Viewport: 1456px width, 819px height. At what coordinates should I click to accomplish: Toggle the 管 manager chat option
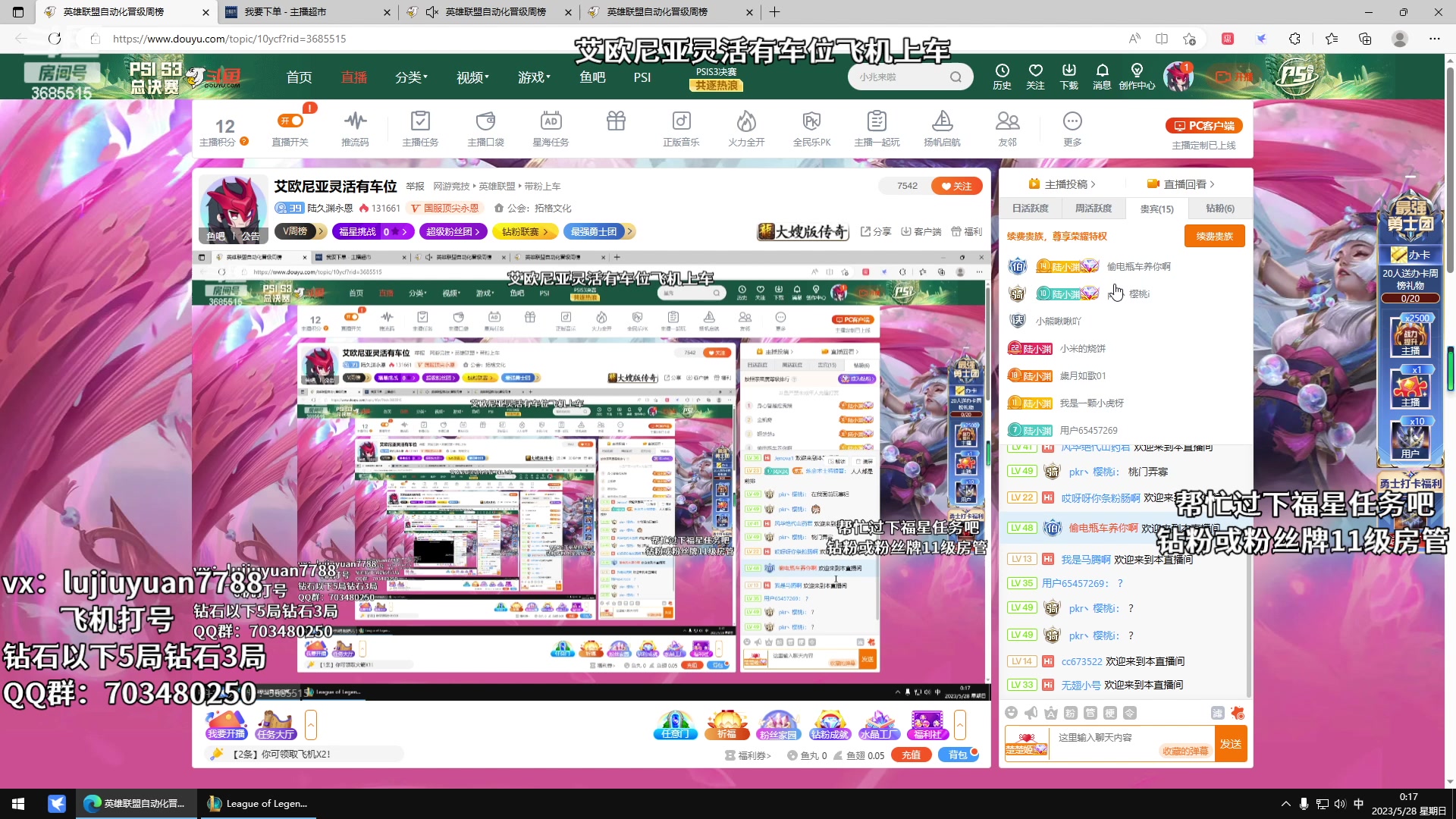pyautogui.click(x=1090, y=713)
